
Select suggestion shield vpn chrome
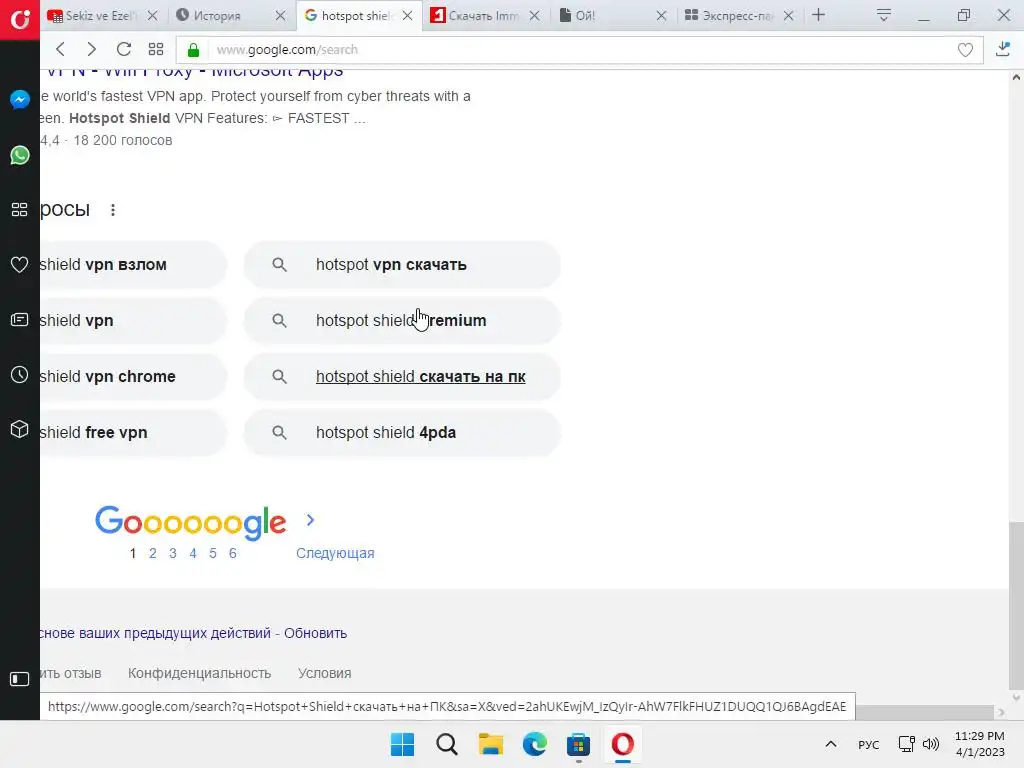pos(133,377)
